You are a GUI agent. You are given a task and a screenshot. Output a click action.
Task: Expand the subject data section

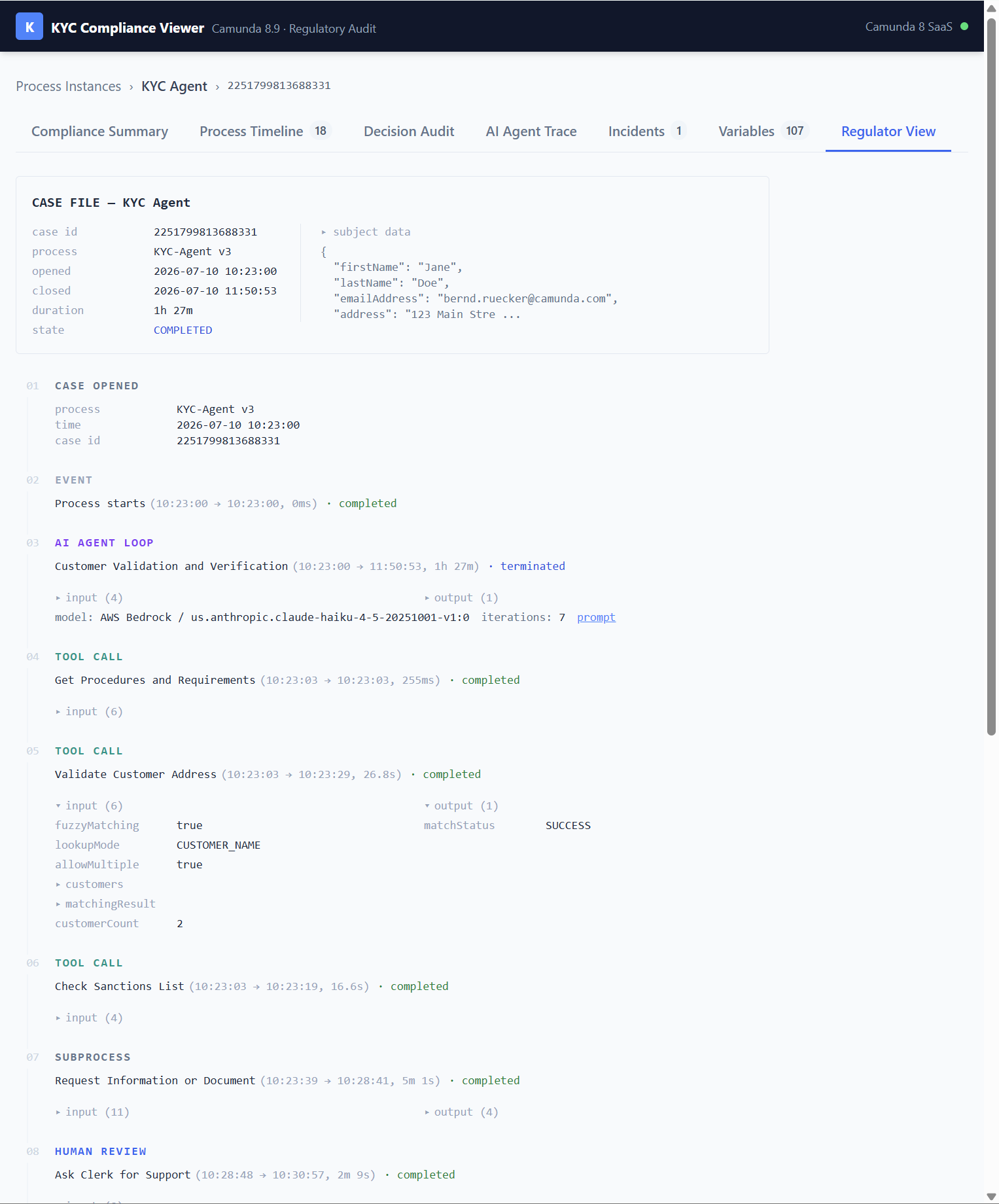[x=366, y=232]
